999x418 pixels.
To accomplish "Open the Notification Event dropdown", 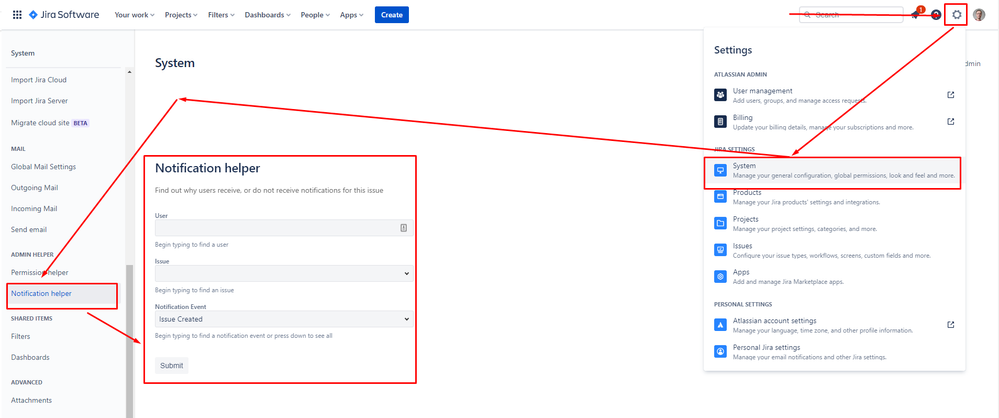I will pos(284,319).
